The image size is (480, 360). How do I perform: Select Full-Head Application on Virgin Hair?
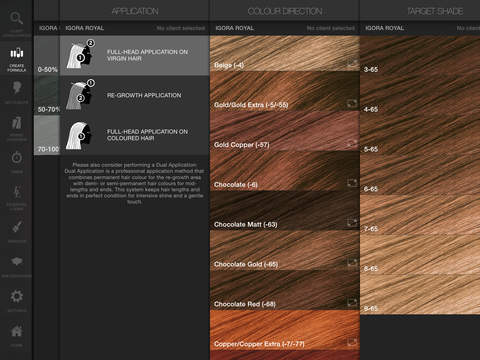[x=135, y=55]
